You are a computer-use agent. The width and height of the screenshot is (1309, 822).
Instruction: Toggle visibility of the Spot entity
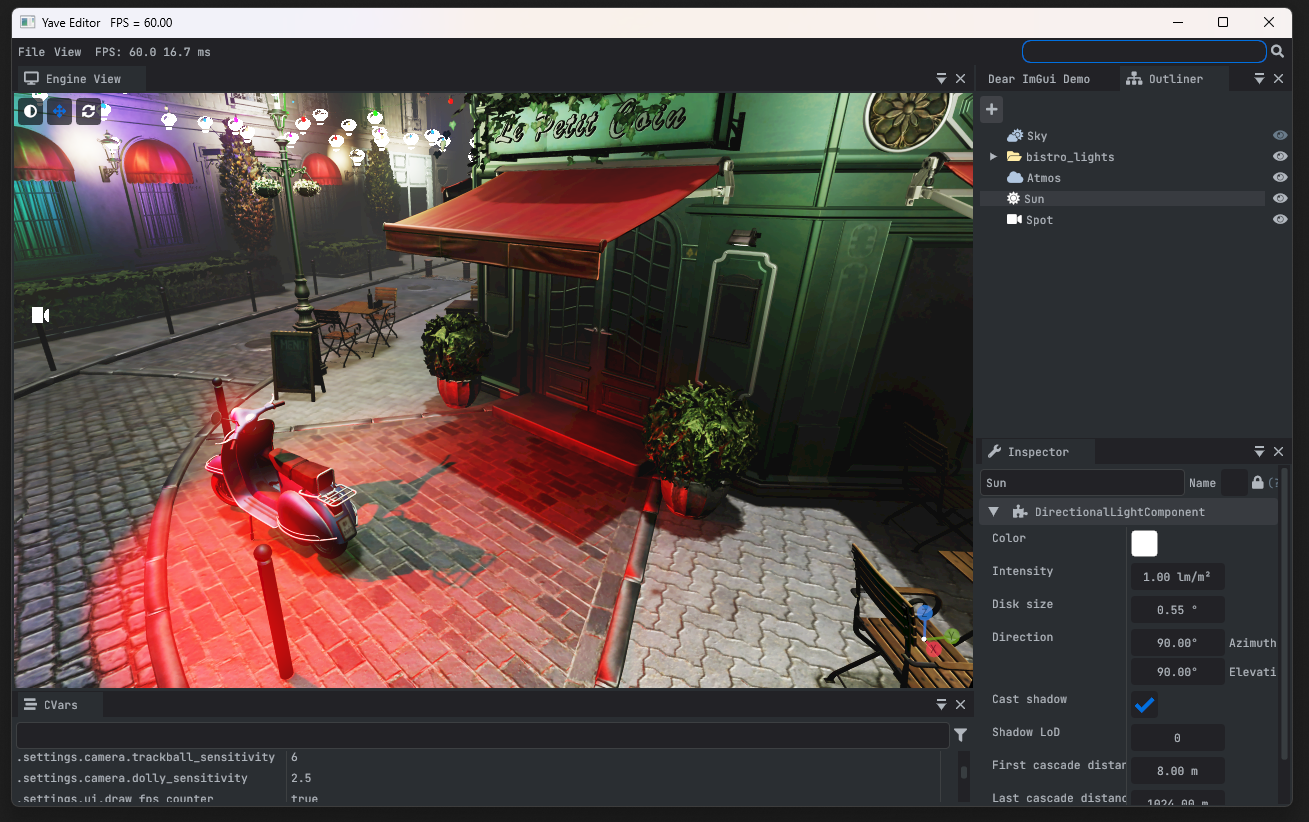(1279, 220)
